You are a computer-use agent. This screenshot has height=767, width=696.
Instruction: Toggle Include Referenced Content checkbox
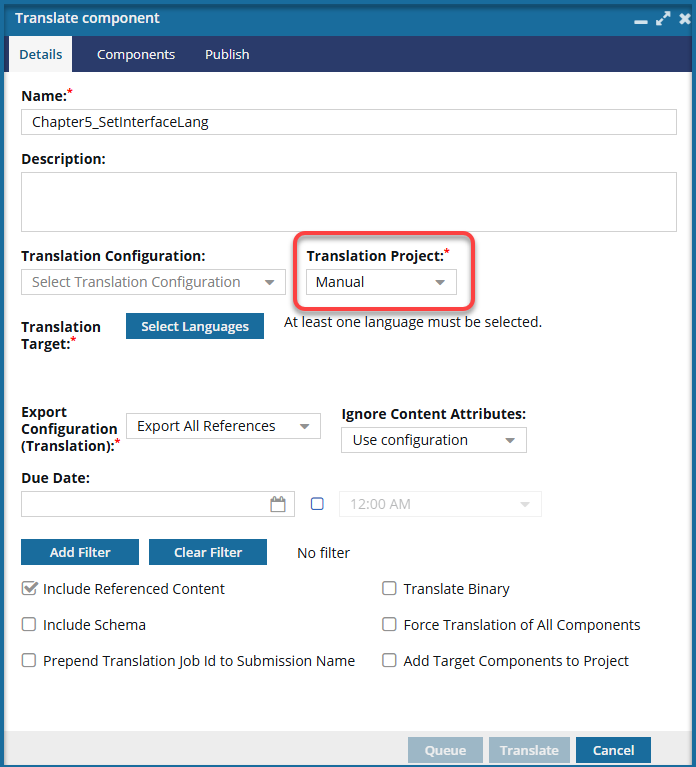pos(29,589)
